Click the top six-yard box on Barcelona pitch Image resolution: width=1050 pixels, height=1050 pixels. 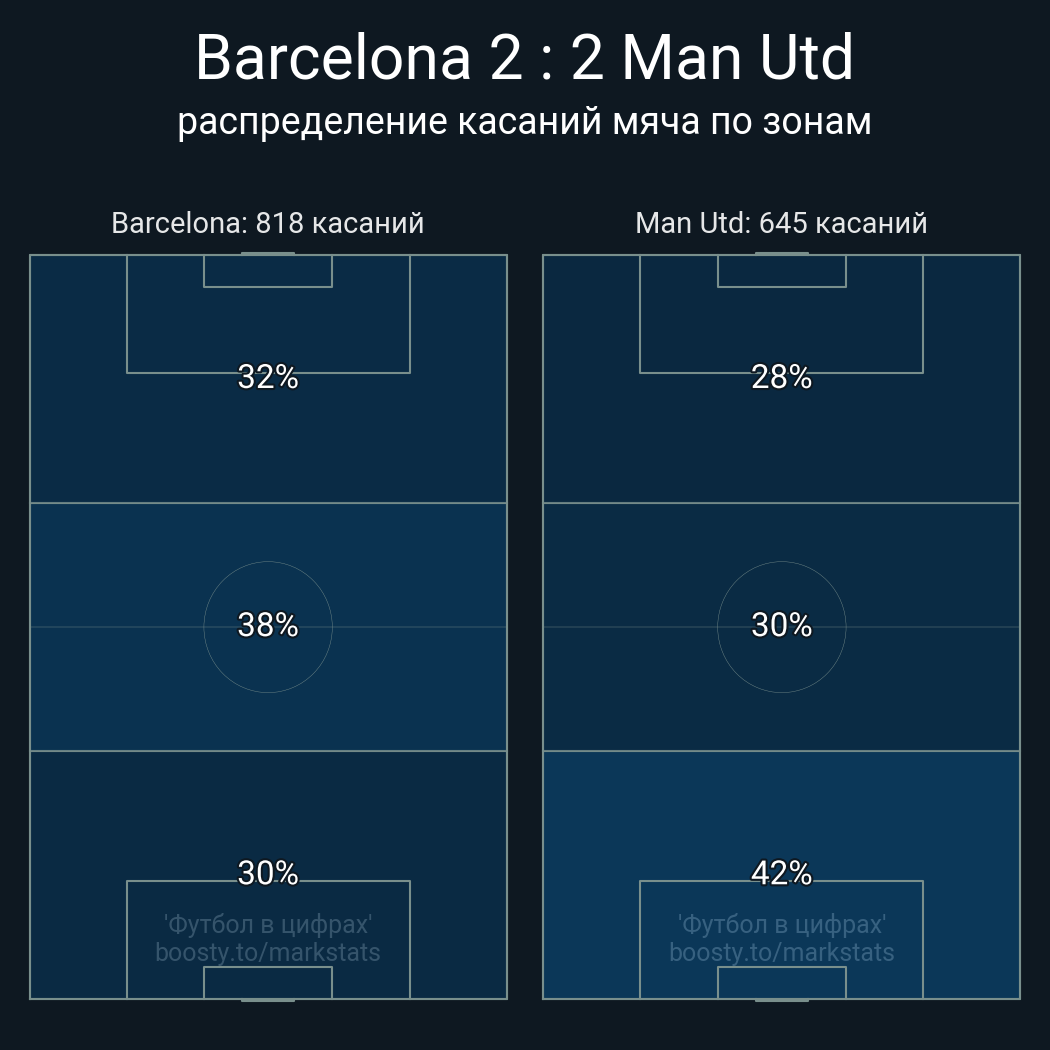point(268,271)
